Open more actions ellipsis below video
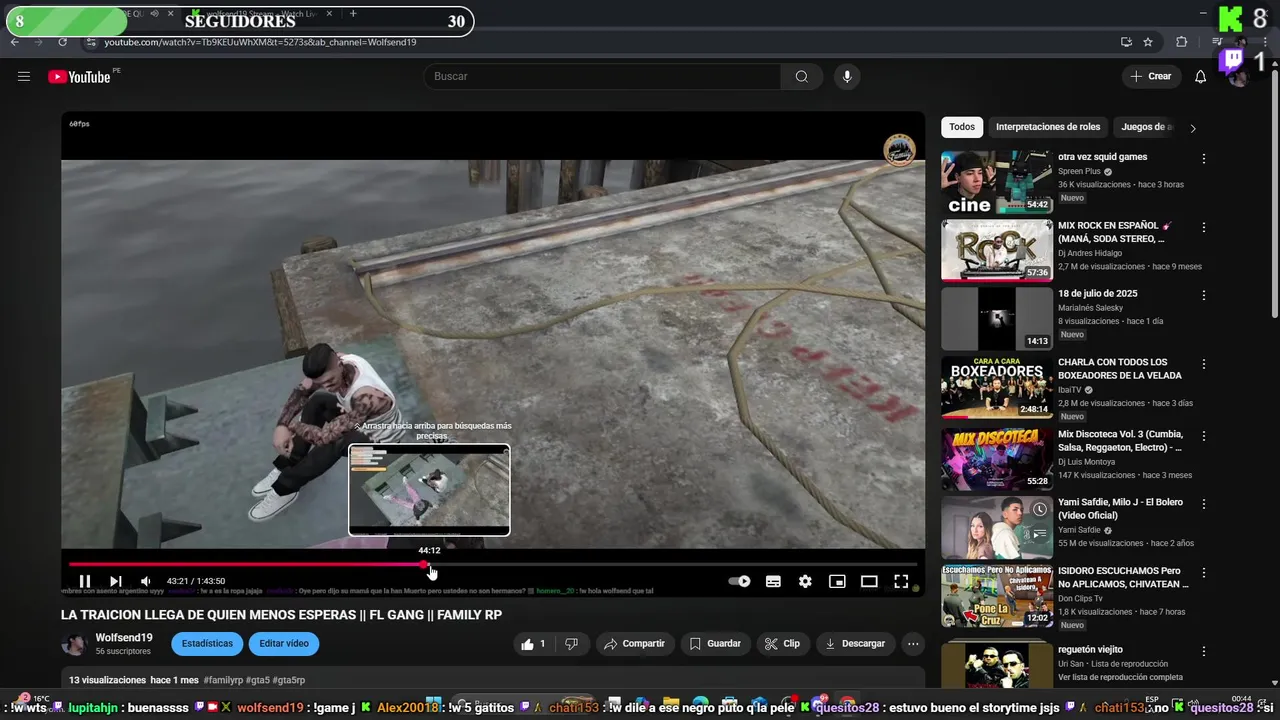1280x720 pixels. click(913, 644)
